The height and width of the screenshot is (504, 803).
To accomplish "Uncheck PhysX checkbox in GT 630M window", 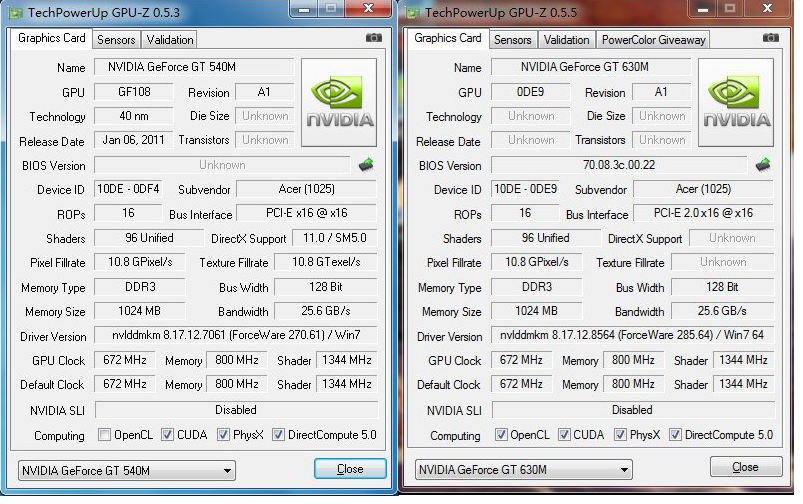I will pyautogui.click(x=620, y=435).
